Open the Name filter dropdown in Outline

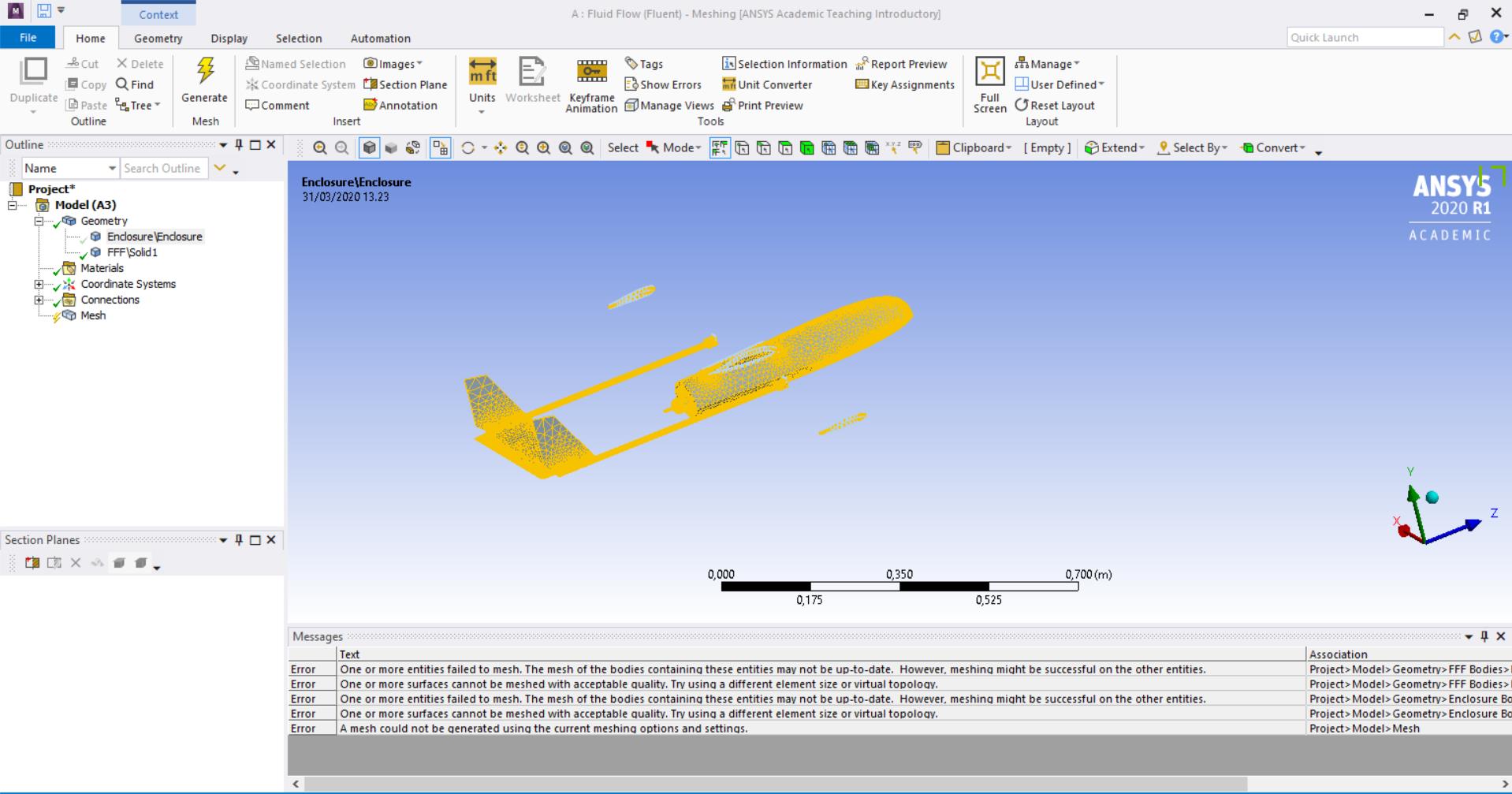click(x=111, y=168)
